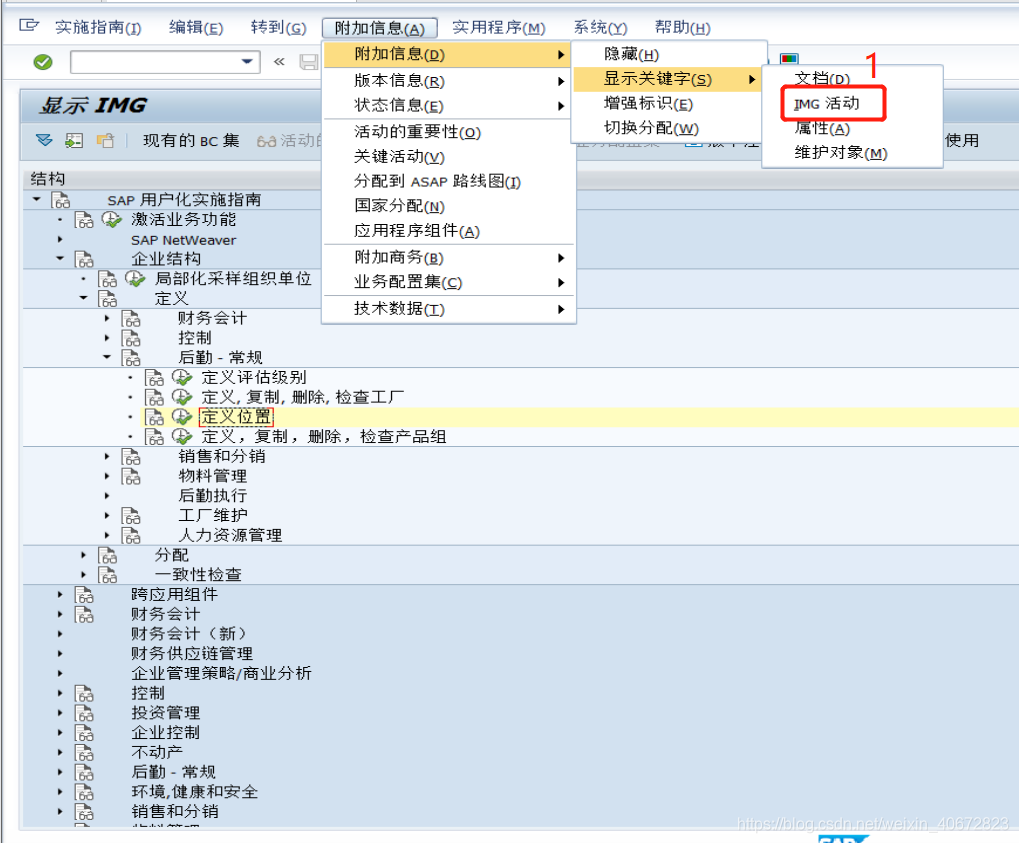The height and width of the screenshot is (843, 1019).
Task: Click the double-left-arrow collapse icon beside command field
Action: [279, 62]
